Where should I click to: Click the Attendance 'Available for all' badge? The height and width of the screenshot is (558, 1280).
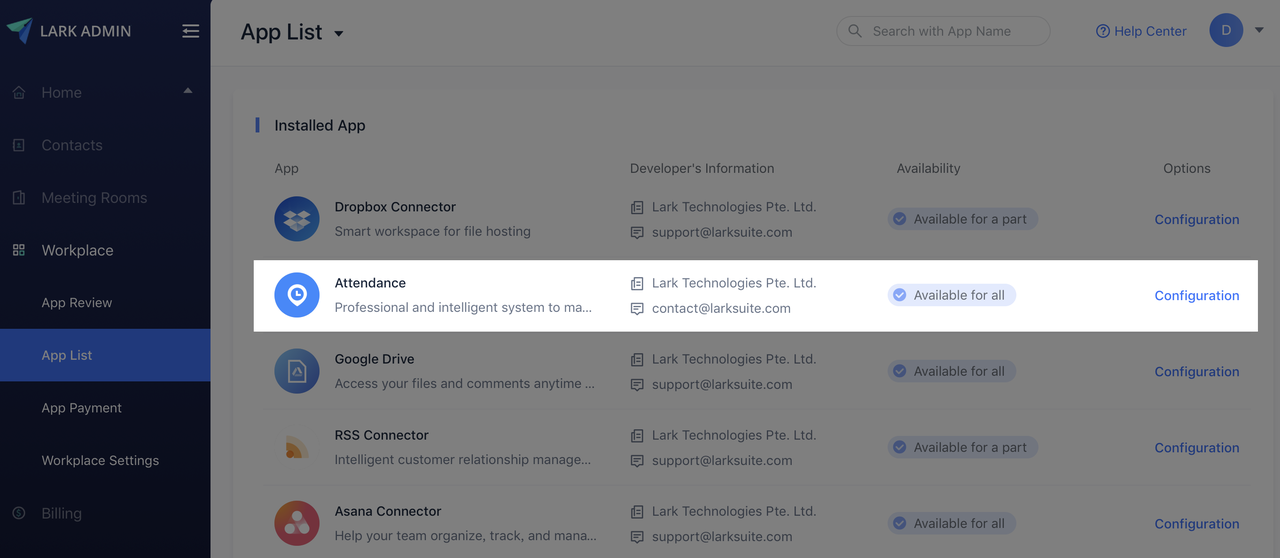tap(951, 295)
